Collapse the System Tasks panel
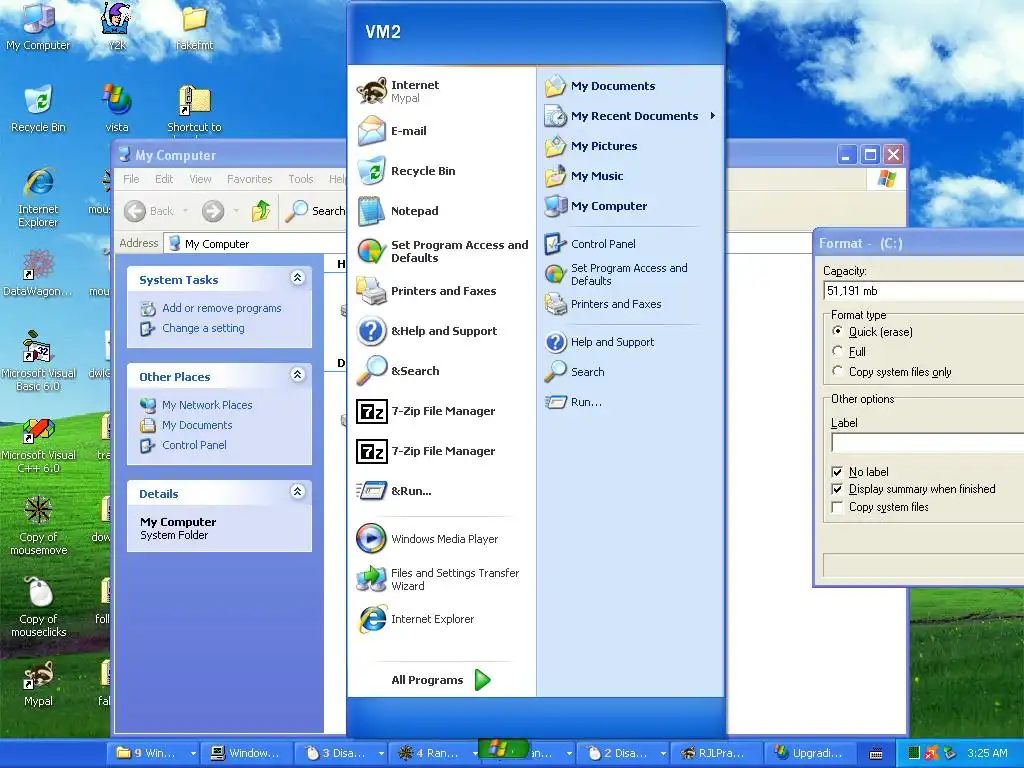The width and height of the screenshot is (1024, 768). coord(297,278)
